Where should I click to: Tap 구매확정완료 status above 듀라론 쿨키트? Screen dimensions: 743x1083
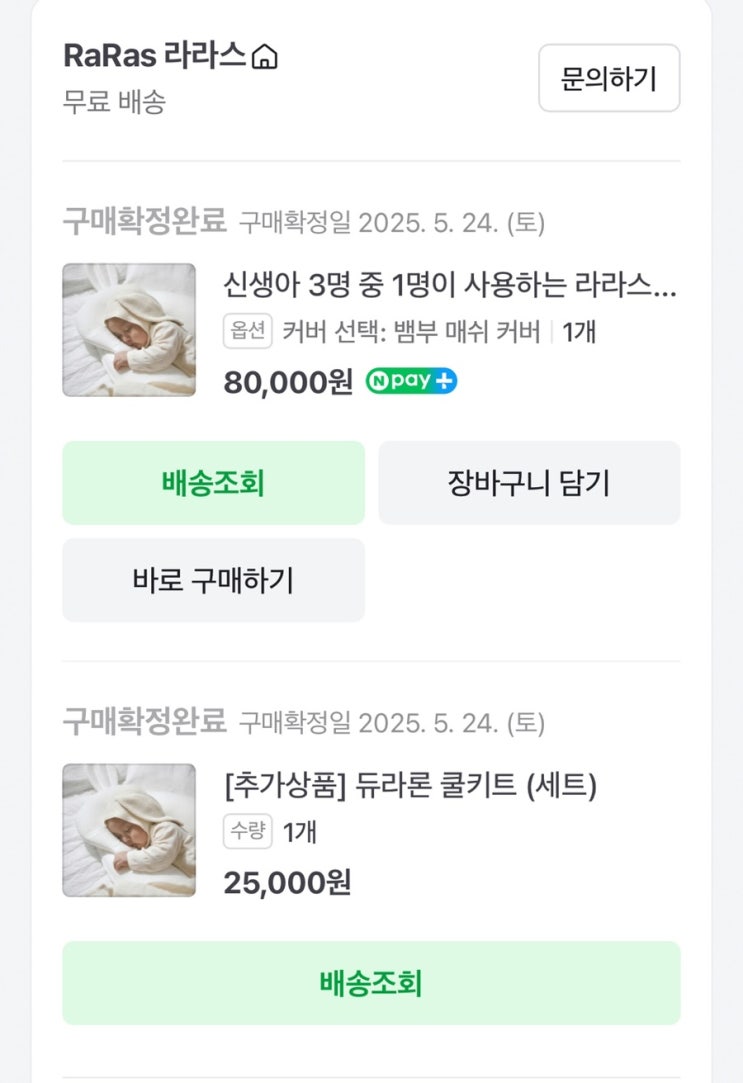145,721
